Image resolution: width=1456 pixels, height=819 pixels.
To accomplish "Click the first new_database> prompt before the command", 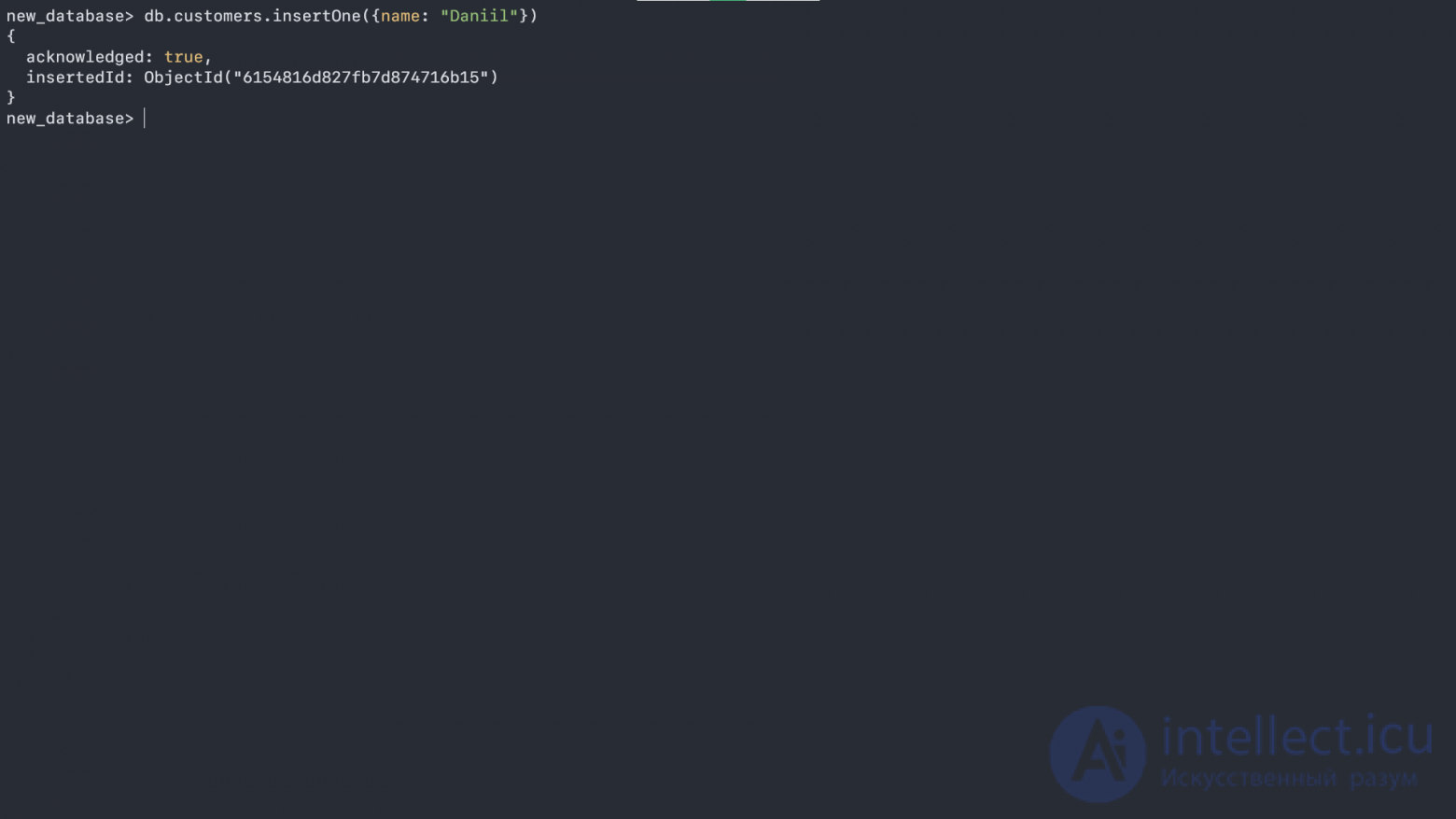I will click(70, 16).
